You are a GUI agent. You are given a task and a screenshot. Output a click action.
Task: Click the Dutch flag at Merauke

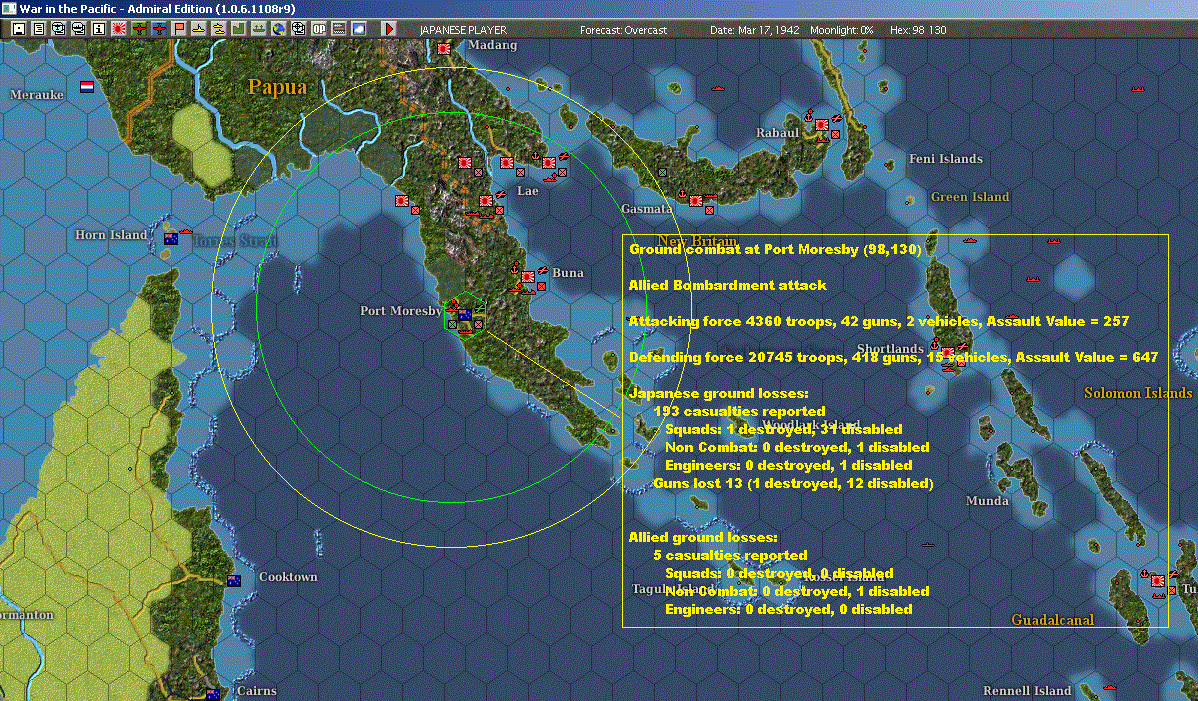[x=87, y=86]
